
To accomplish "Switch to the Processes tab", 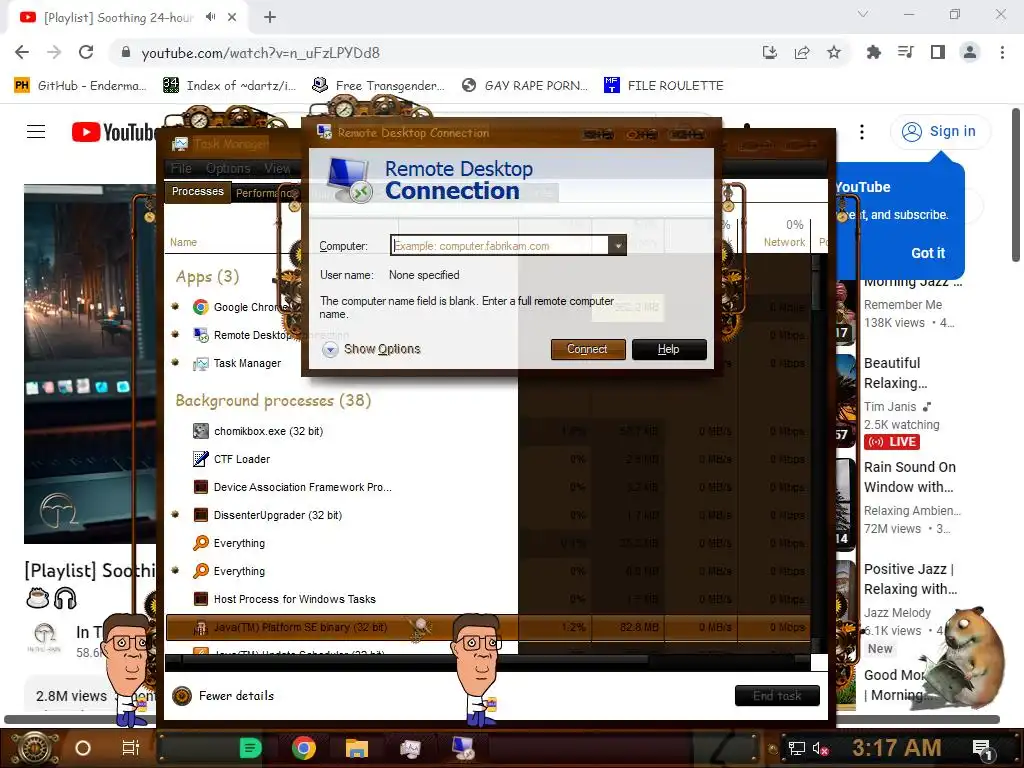I will point(198,191).
